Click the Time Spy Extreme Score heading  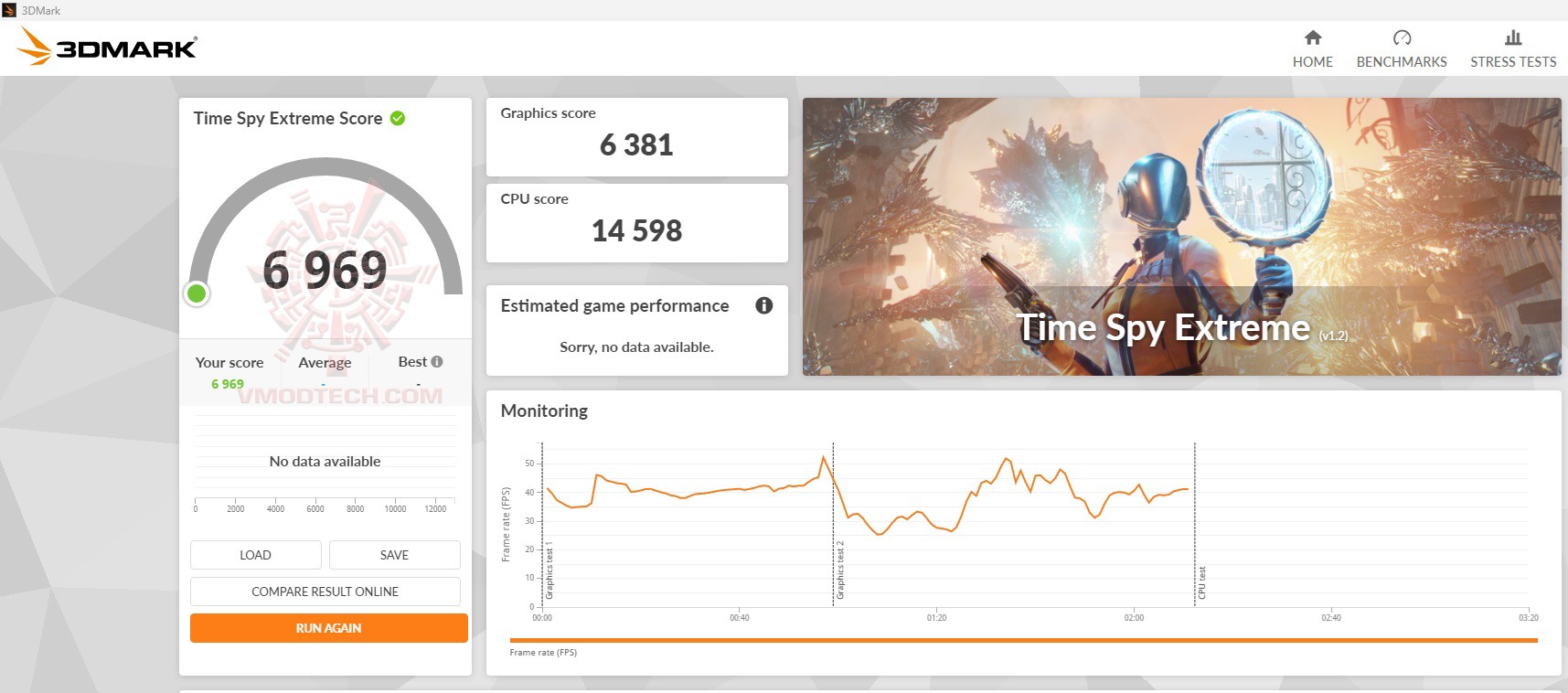(x=288, y=118)
